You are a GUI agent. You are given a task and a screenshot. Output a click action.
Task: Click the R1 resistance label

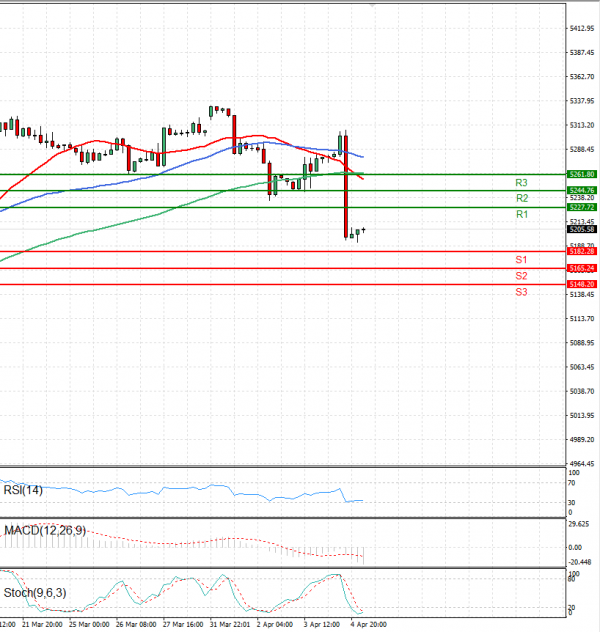point(522,214)
